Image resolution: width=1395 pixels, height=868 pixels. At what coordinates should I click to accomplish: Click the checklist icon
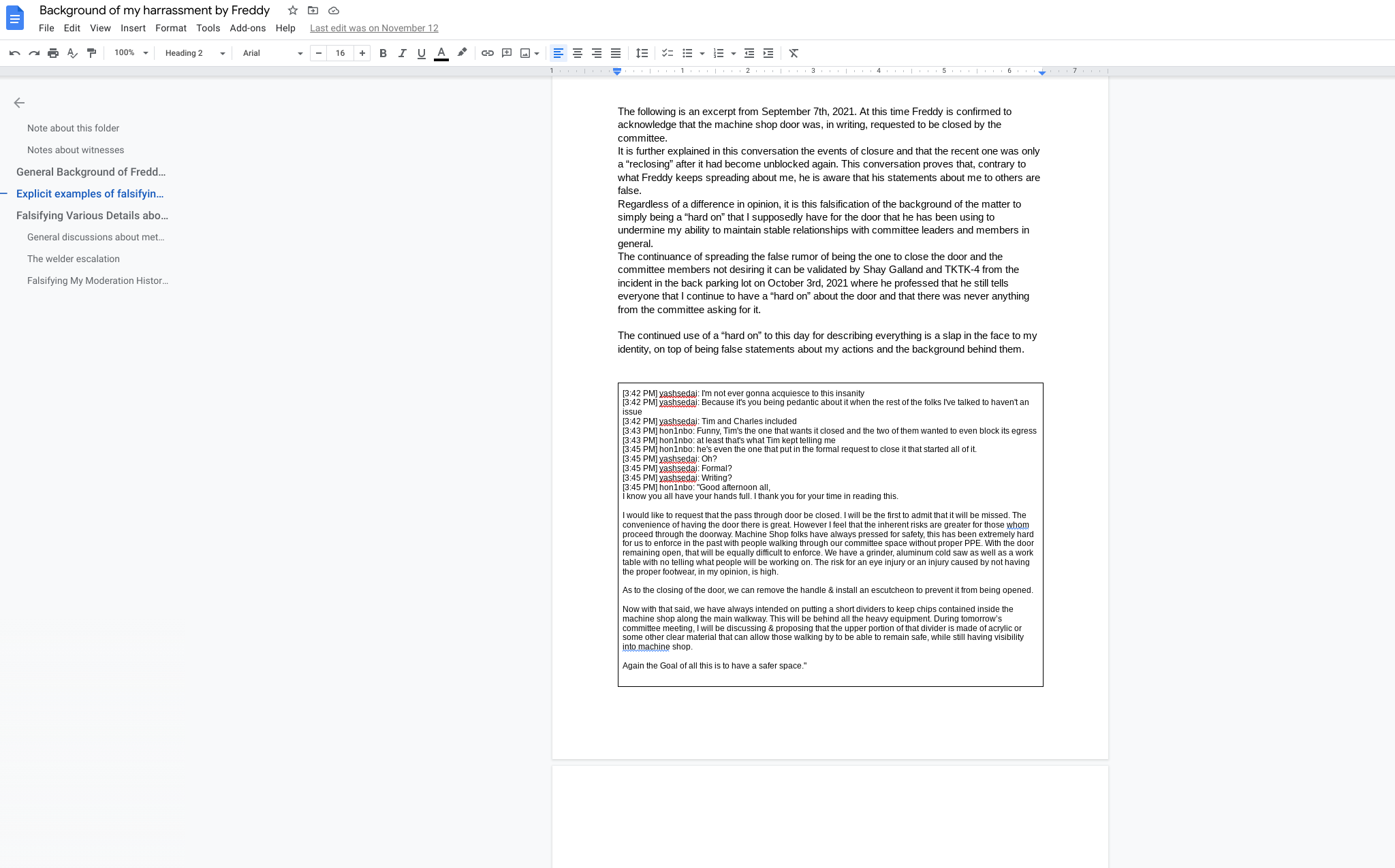(x=668, y=53)
